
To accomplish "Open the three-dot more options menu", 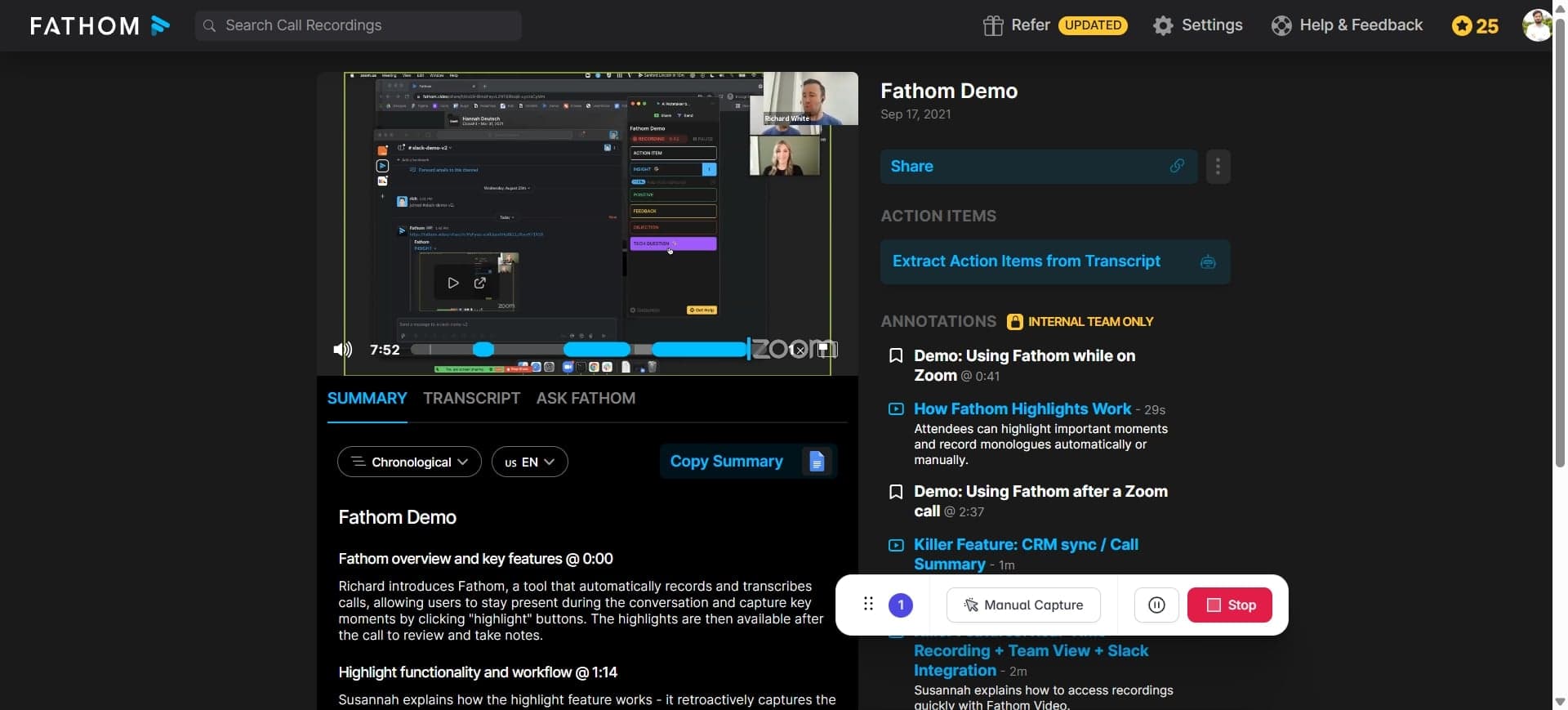I will pos(1218,167).
